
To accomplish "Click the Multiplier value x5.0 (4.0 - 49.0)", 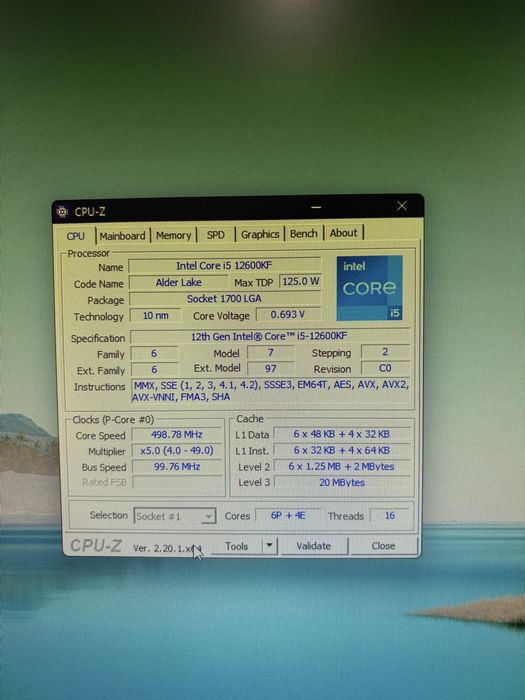I will click(177, 450).
